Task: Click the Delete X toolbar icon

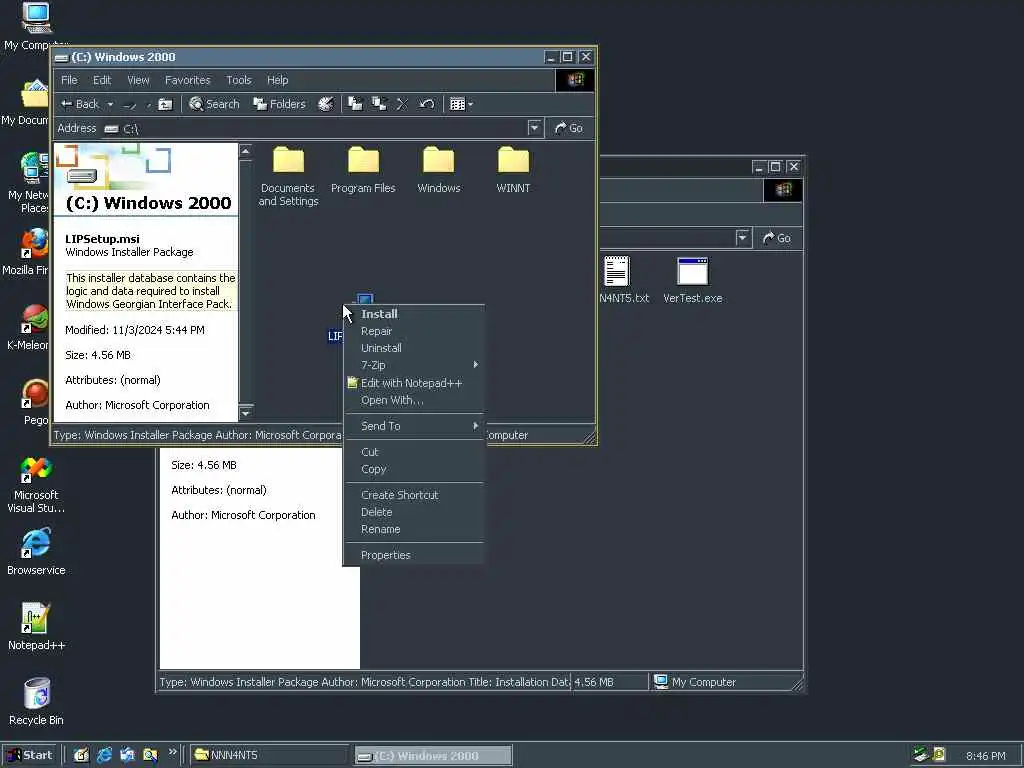Action: [x=402, y=104]
